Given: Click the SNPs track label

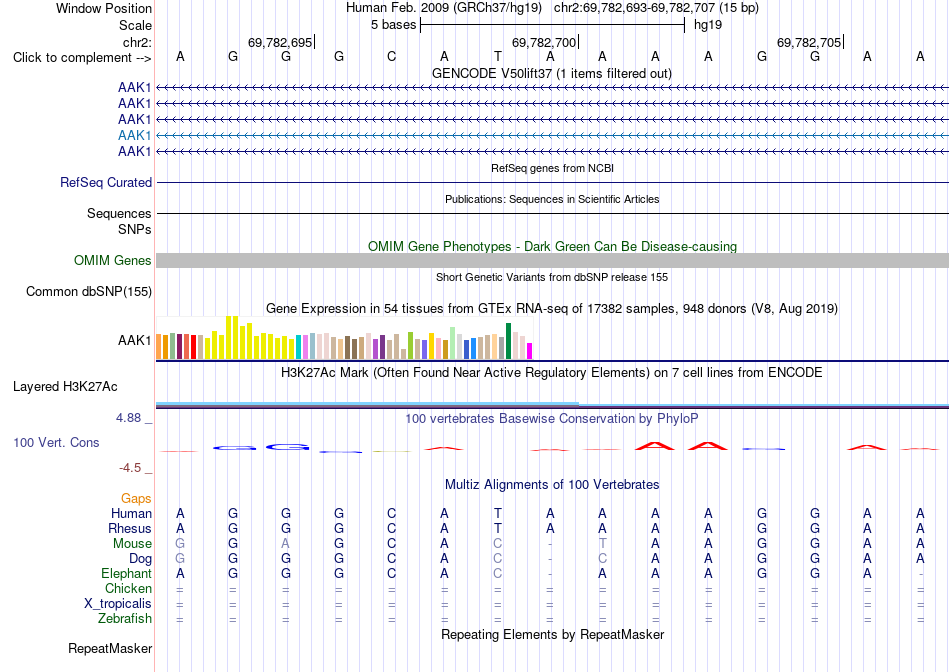Looking at the screenshot, I should (x=135, y=230).
